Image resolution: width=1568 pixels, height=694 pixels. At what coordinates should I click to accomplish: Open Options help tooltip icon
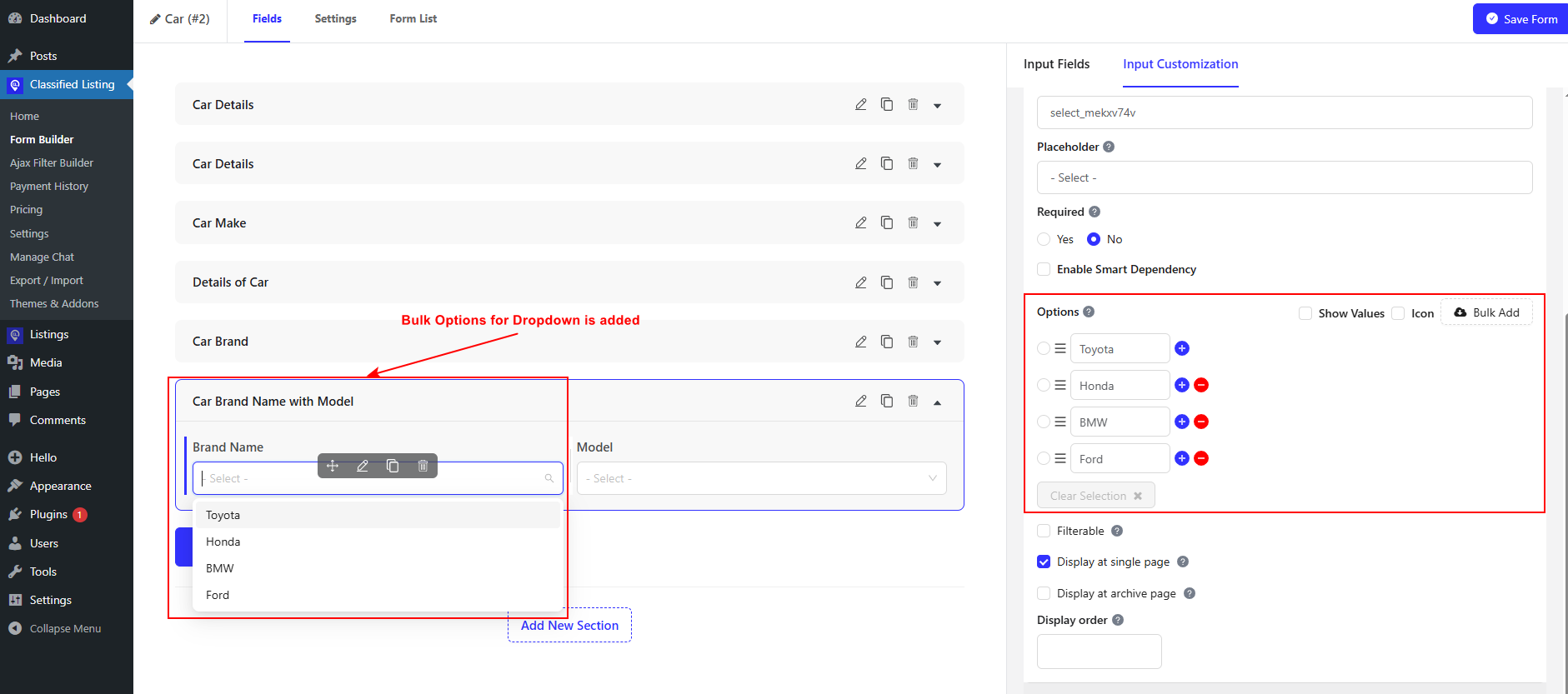[1089, 312]
